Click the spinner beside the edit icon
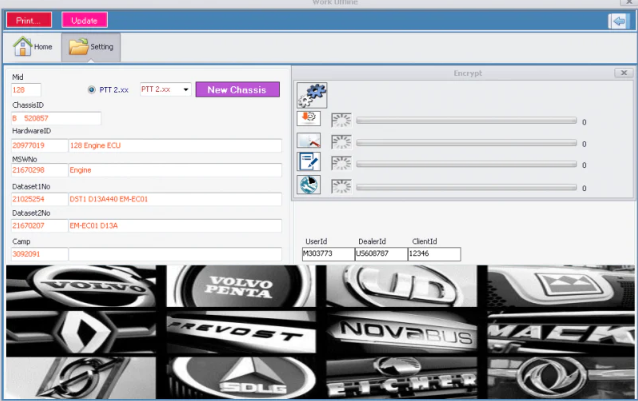Screen dimensions: 638x401 (x=341, y=163)
